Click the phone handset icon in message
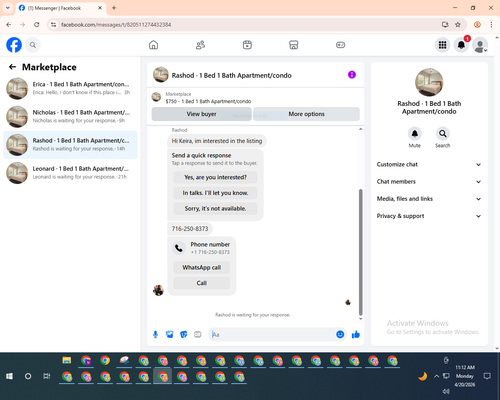The image size is (500, 400). [x=179, y=248]
